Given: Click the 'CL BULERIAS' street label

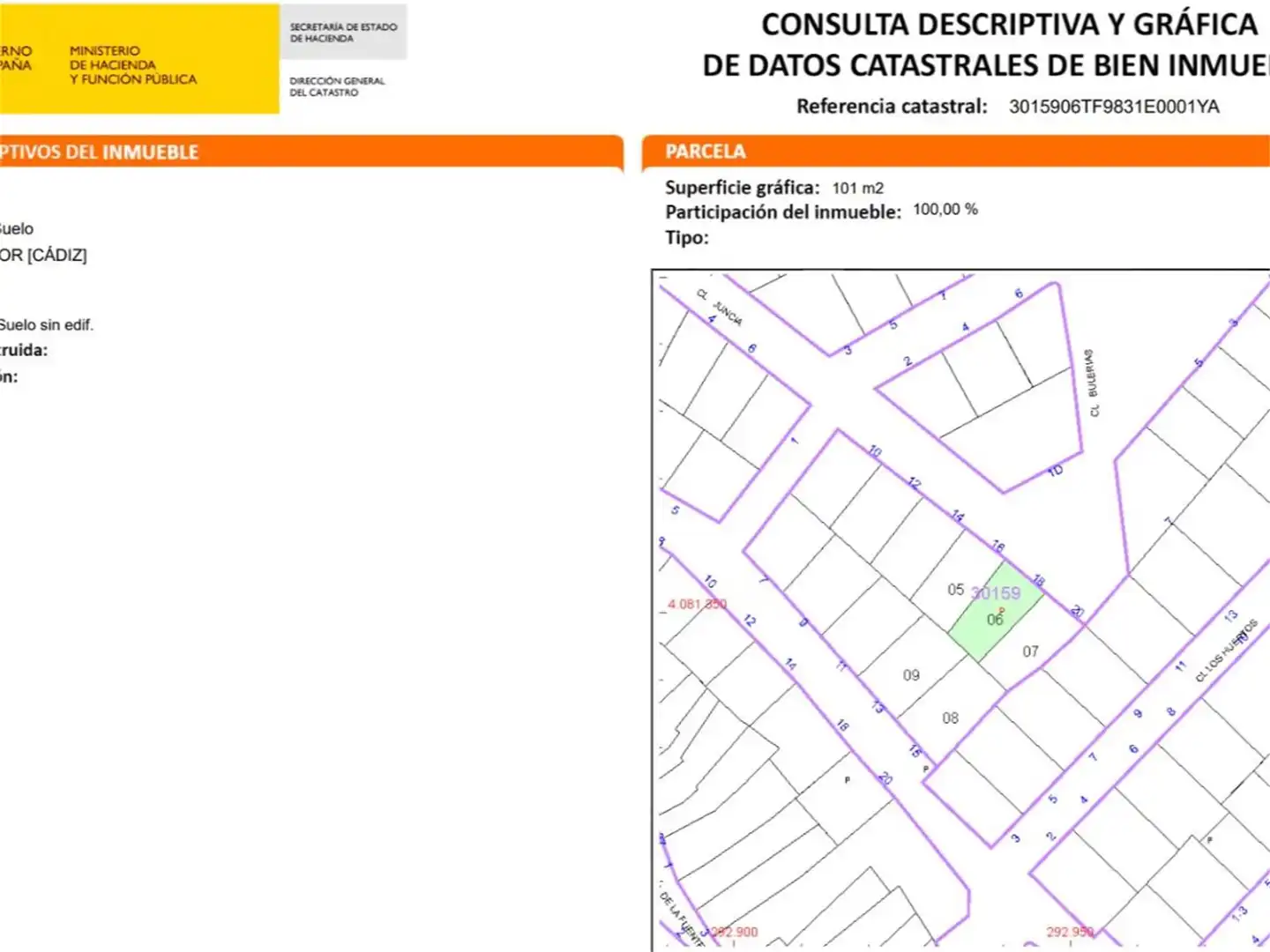Looking at the screenshot, I should coord(1094,383).
